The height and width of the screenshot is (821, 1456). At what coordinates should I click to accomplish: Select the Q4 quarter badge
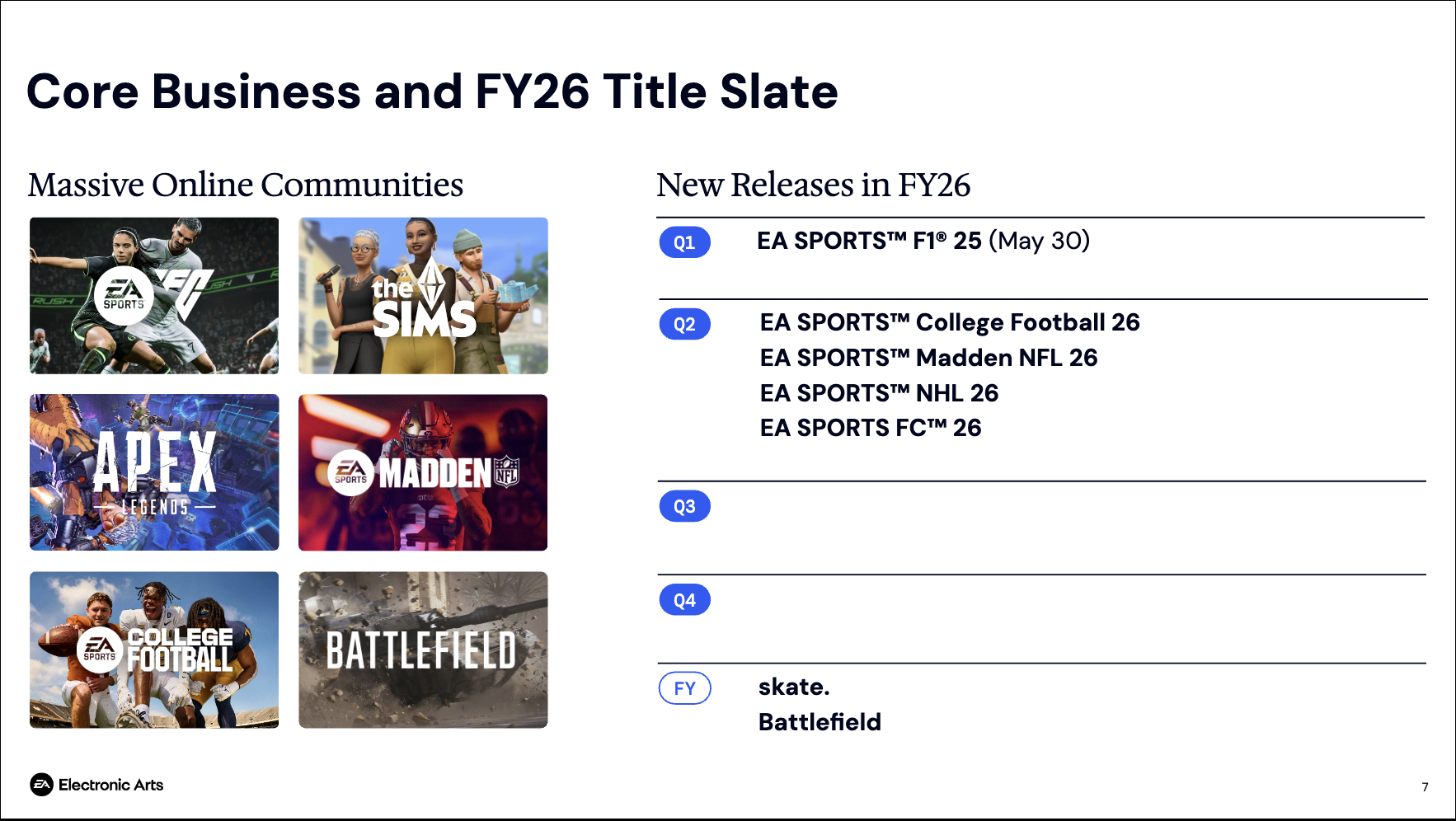tap(684, 600)
